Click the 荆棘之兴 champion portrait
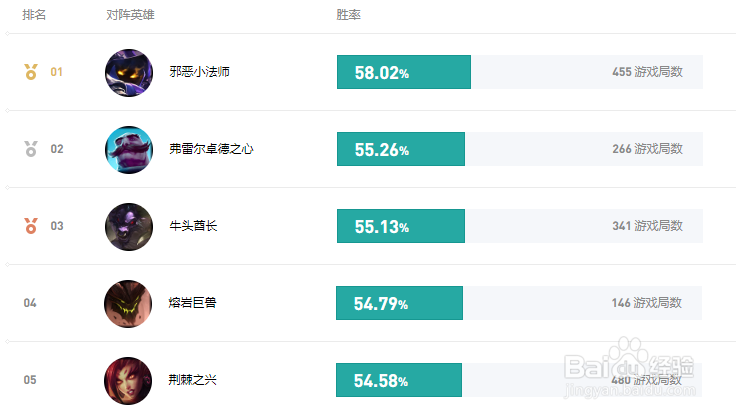 [x=128, y=381]
